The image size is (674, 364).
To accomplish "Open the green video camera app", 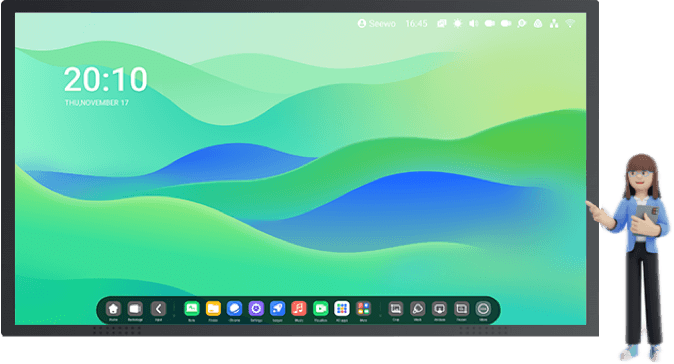I will point(321,309).
